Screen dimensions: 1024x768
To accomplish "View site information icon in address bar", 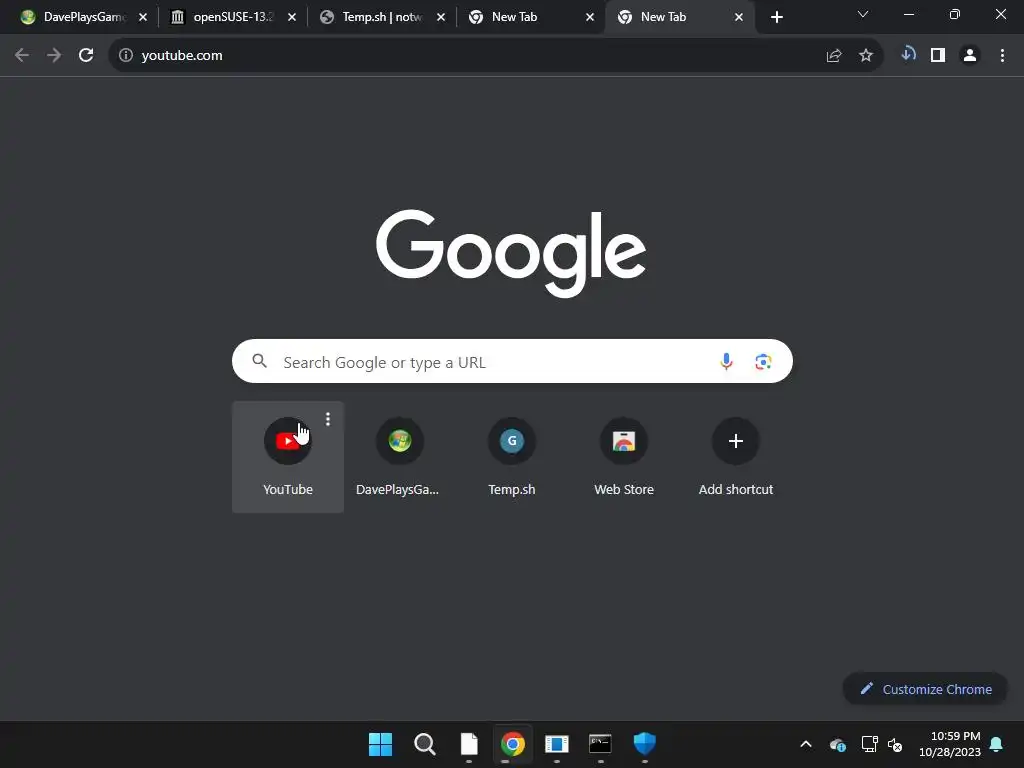I will (x=126, y=56).
